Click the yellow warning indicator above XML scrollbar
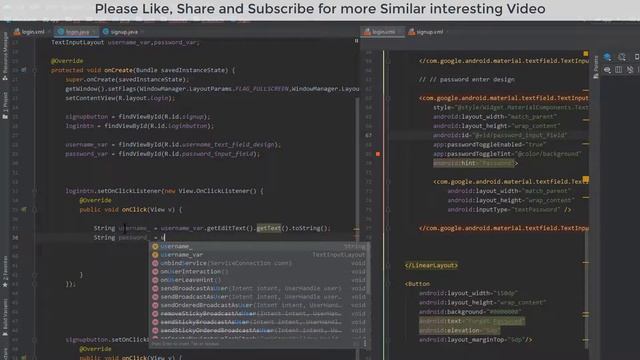The image size is (640, 360). (x=586, y=54)
